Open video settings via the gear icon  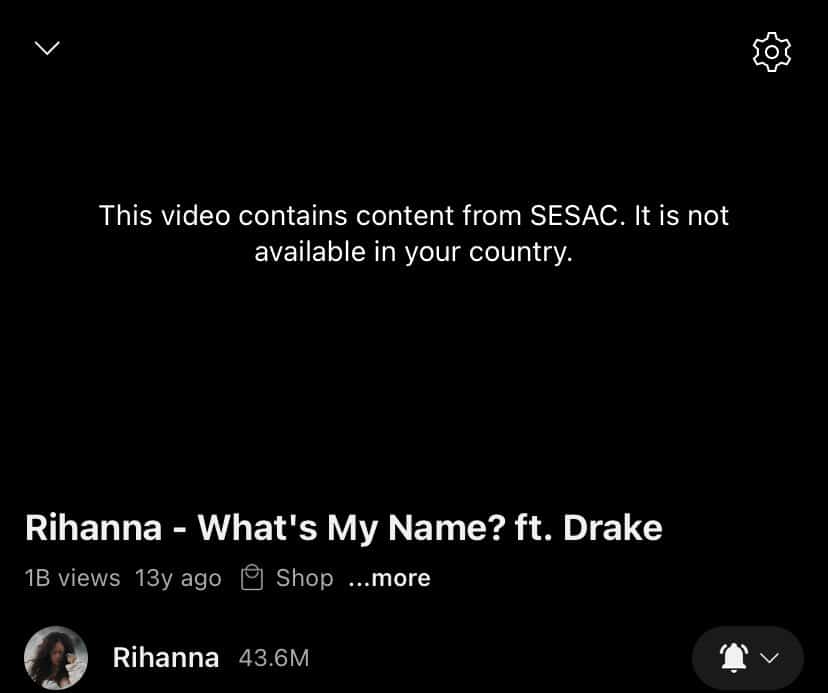(771, 52)
